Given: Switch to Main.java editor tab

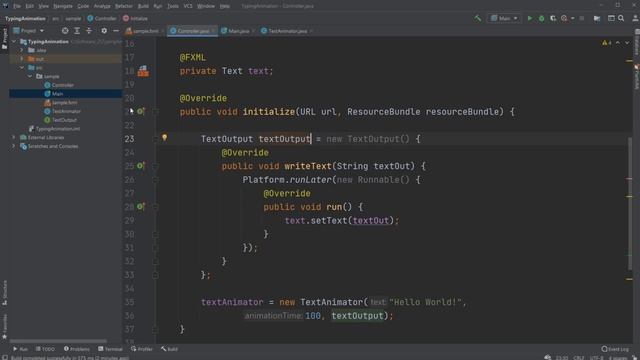Looking at the screenshot, I should [x=238, y=31].
